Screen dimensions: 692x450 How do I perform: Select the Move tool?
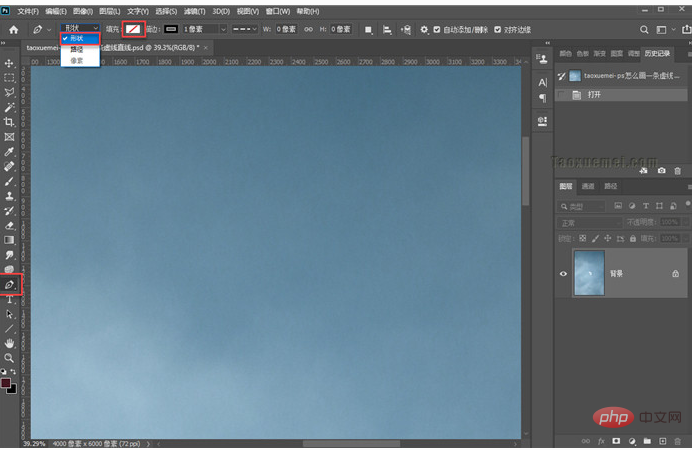tap(10, 64)
